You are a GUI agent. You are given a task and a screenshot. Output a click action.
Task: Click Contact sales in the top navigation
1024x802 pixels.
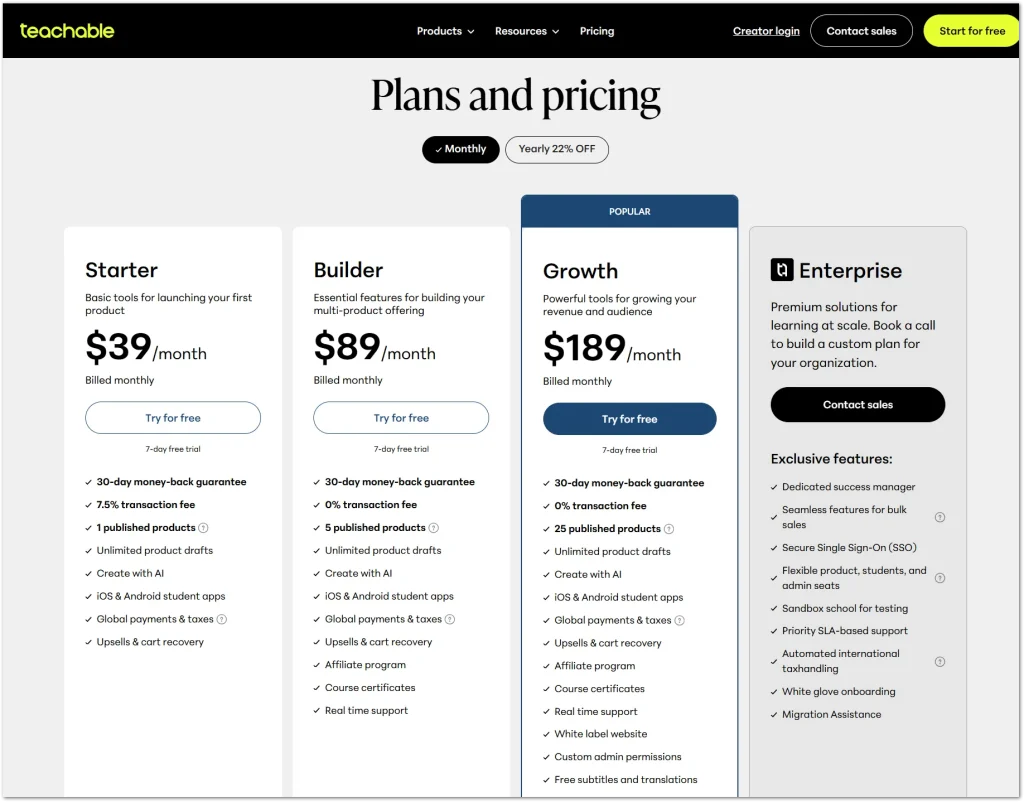(x=861, y=31)
